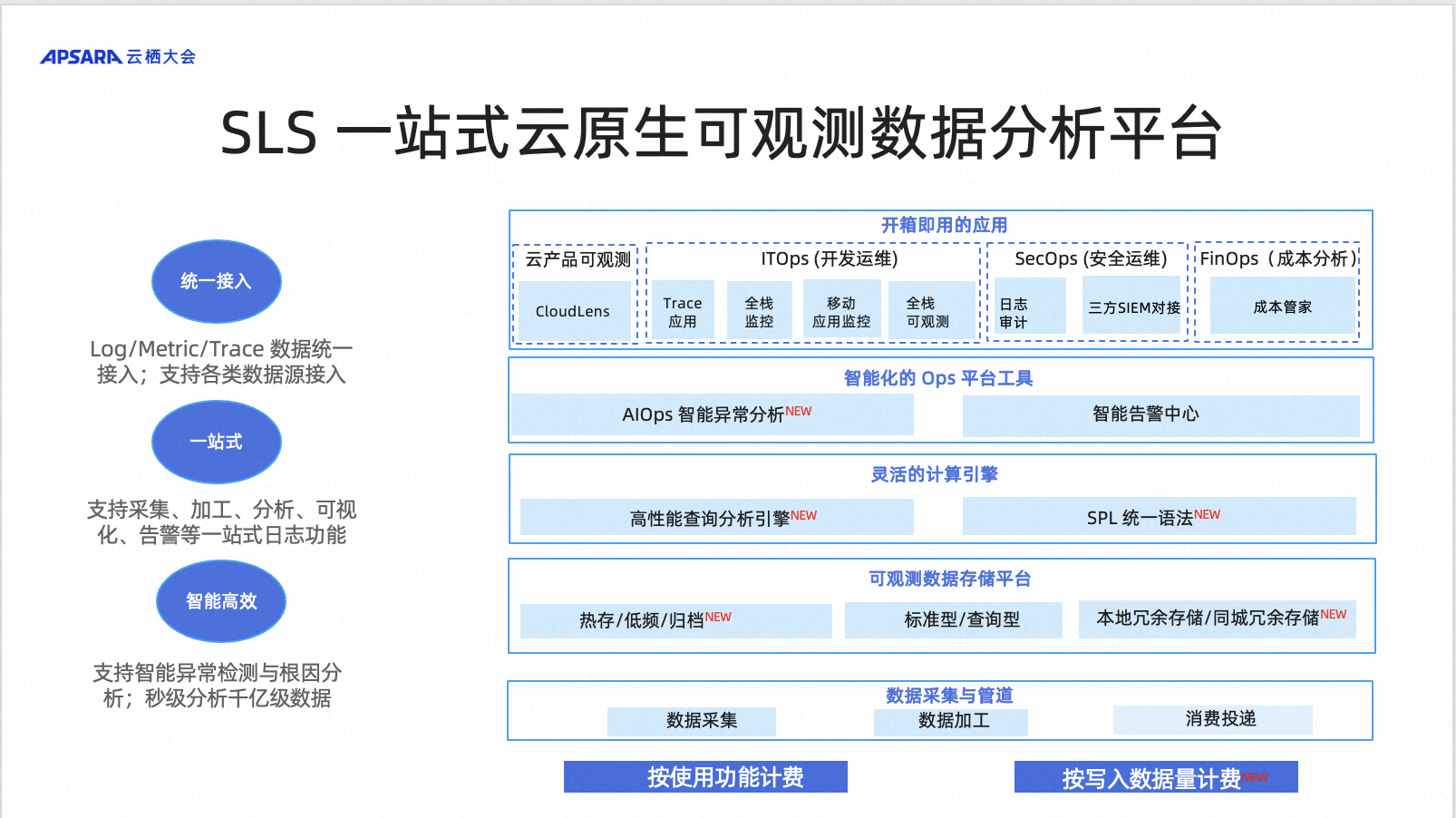Click the 全栈监控 module icon
The height and width of the screenshot is (818, 1456).
coord(760,309)
